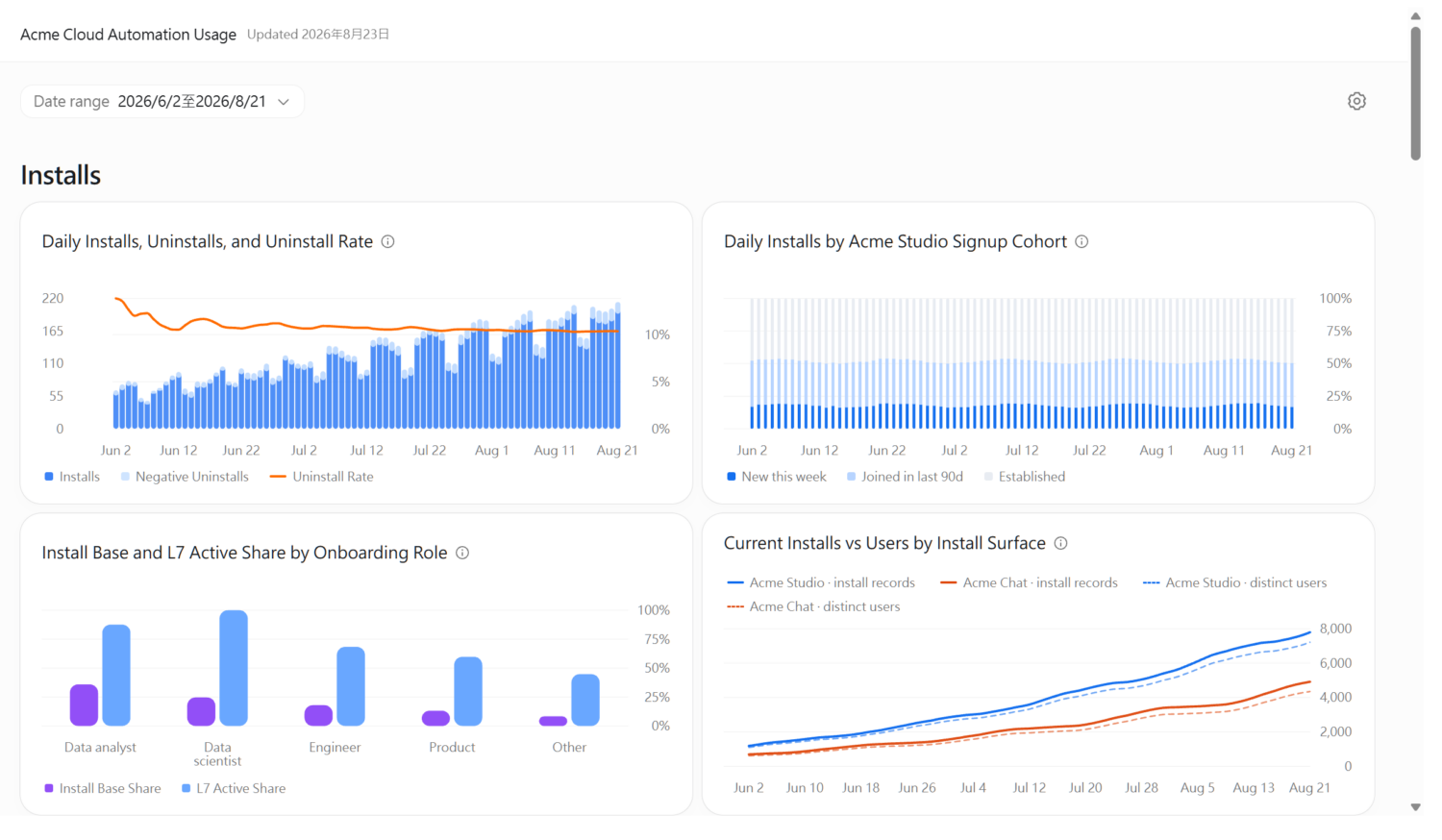
Task: Toggle the New this week legend series
Action: tap(777, 477)
